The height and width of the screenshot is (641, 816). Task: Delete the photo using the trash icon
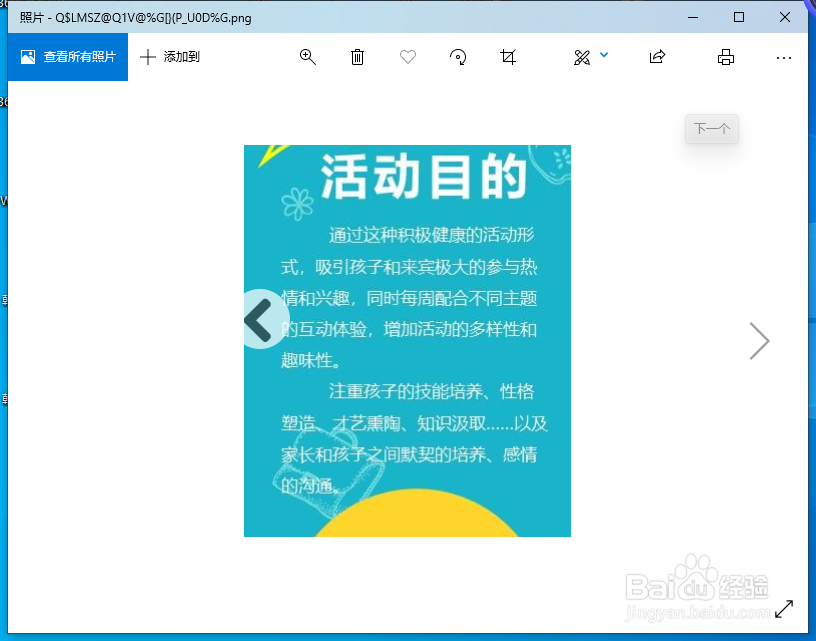357,57
